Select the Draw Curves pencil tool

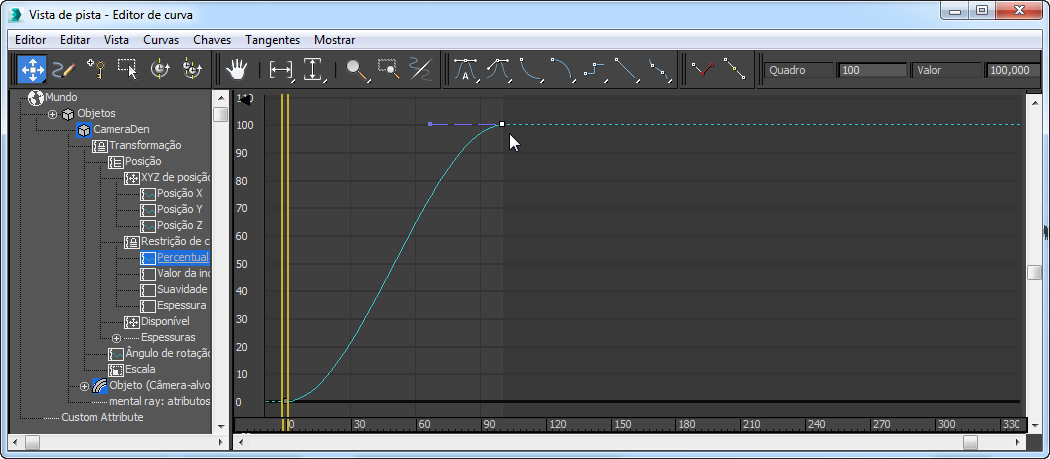click(x=64, y=69)
